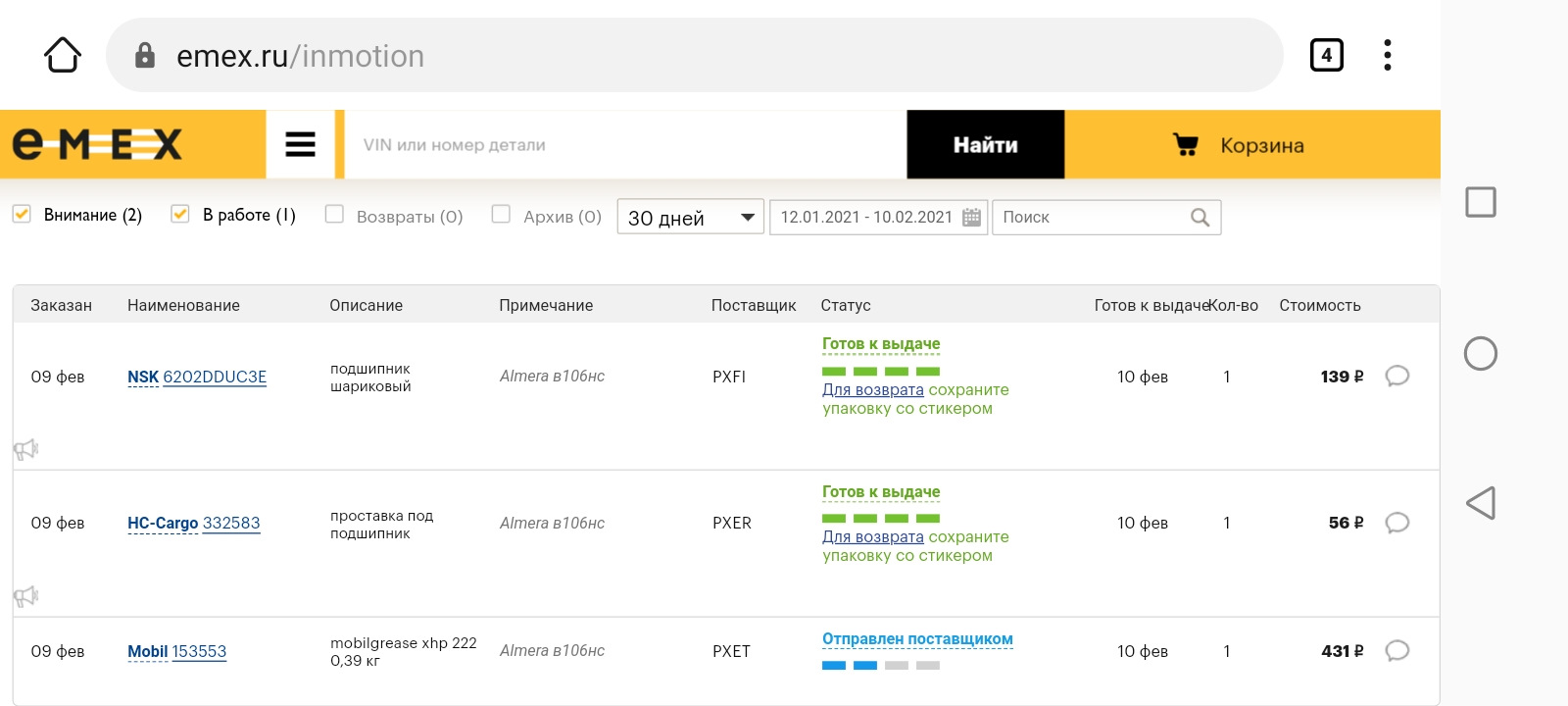Focus the VIN или номер детали field
Viewport: 1568px width, 706px height.
[625, 145]
